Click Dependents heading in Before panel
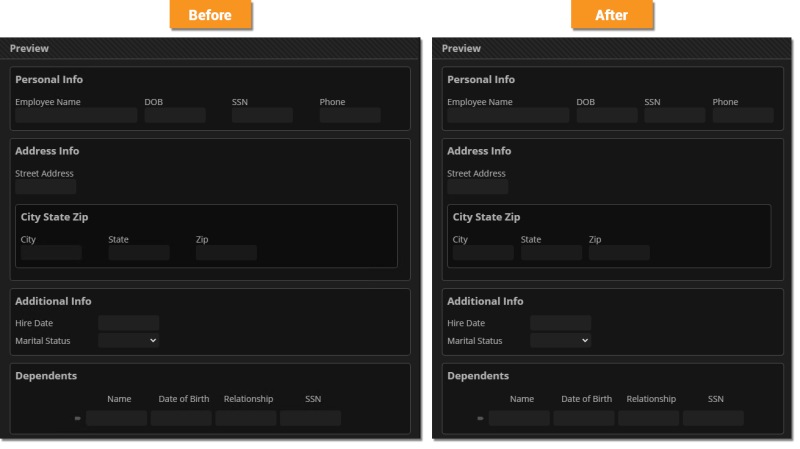 (x=46, y=376)
